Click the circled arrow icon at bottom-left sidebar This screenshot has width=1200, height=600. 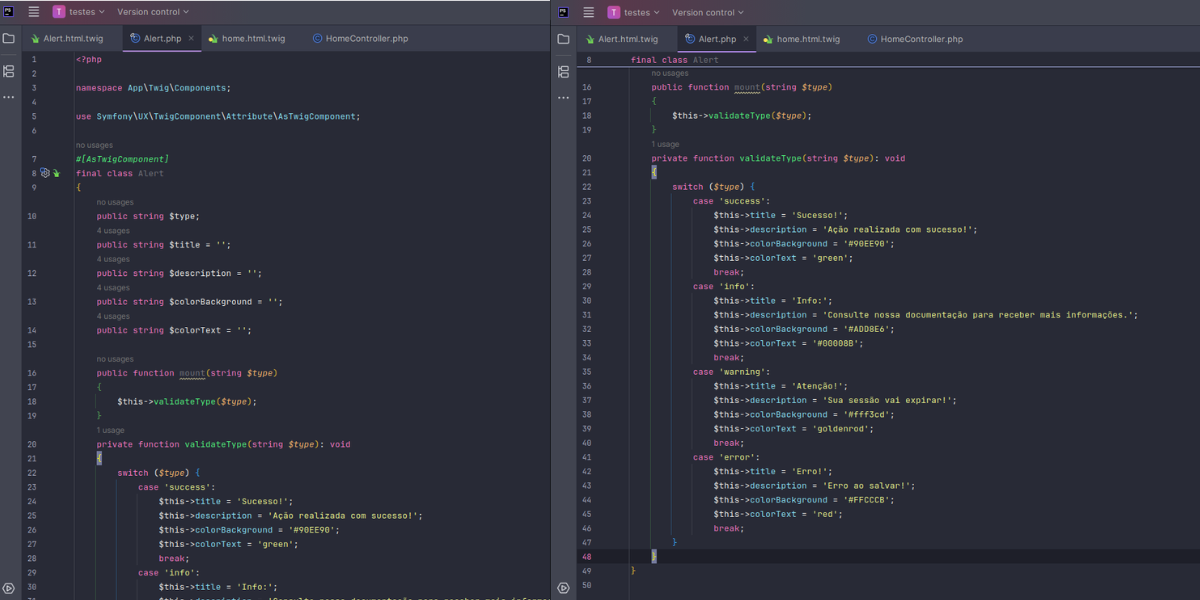(x=9, y=588)
